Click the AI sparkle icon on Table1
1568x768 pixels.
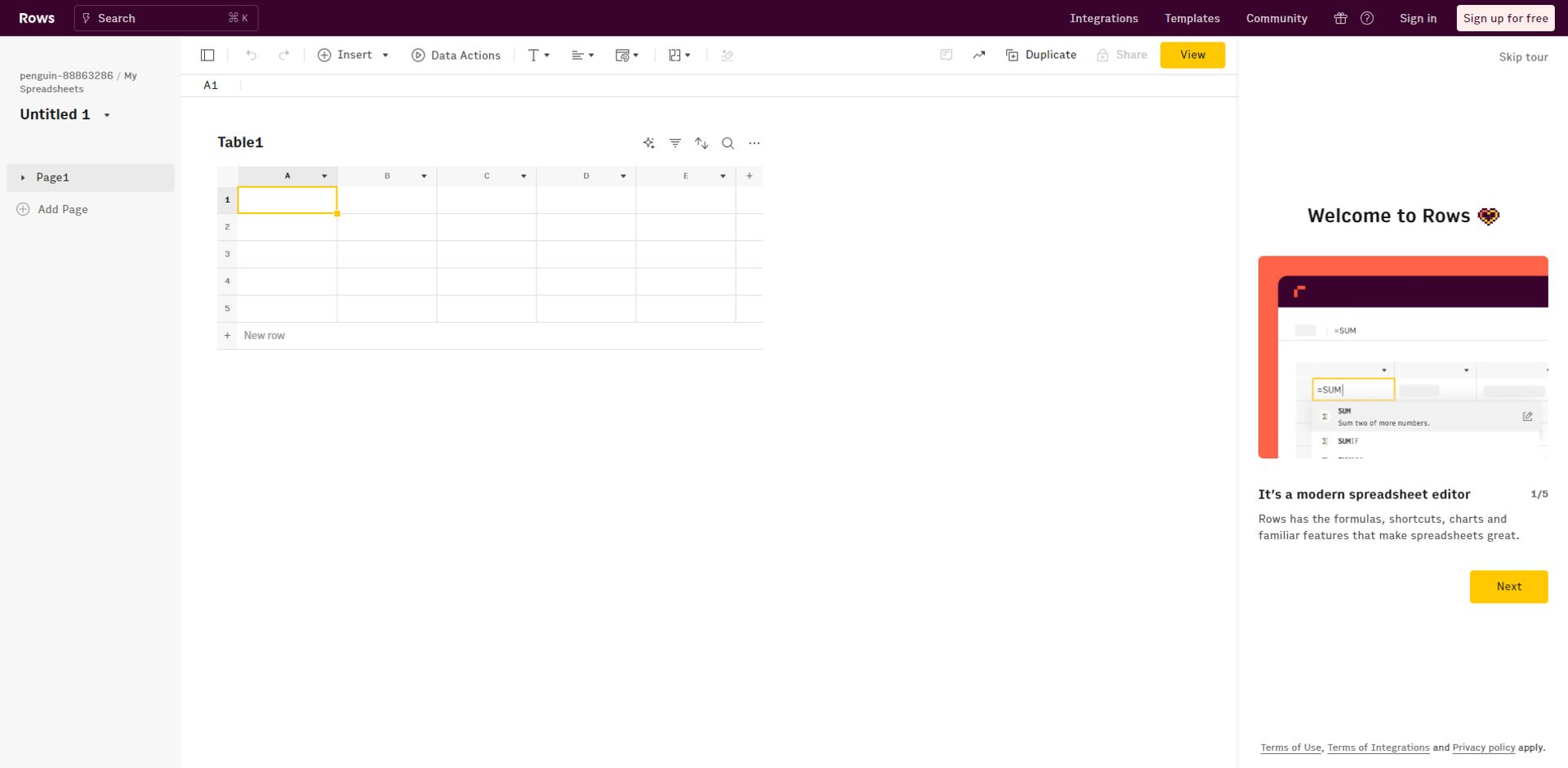pyautogui.click(x=648, y=143)
